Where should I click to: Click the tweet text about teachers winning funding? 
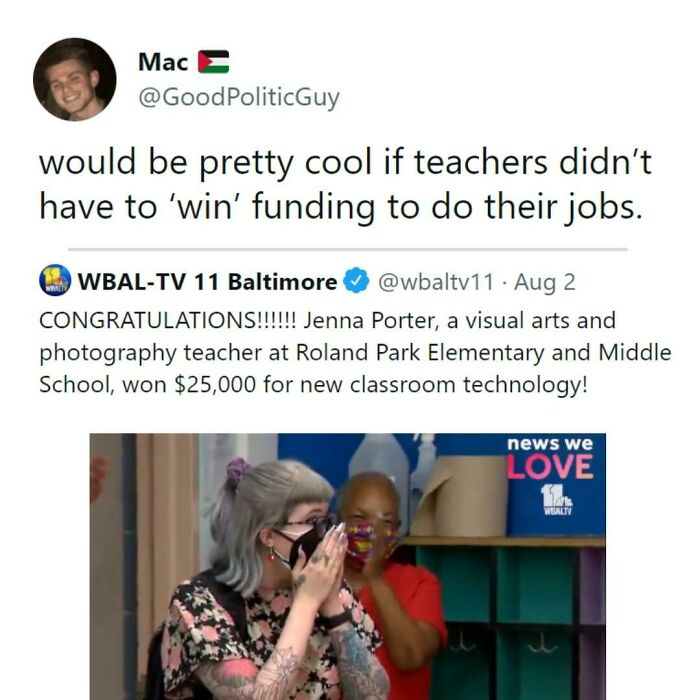[x=346, y=184]
